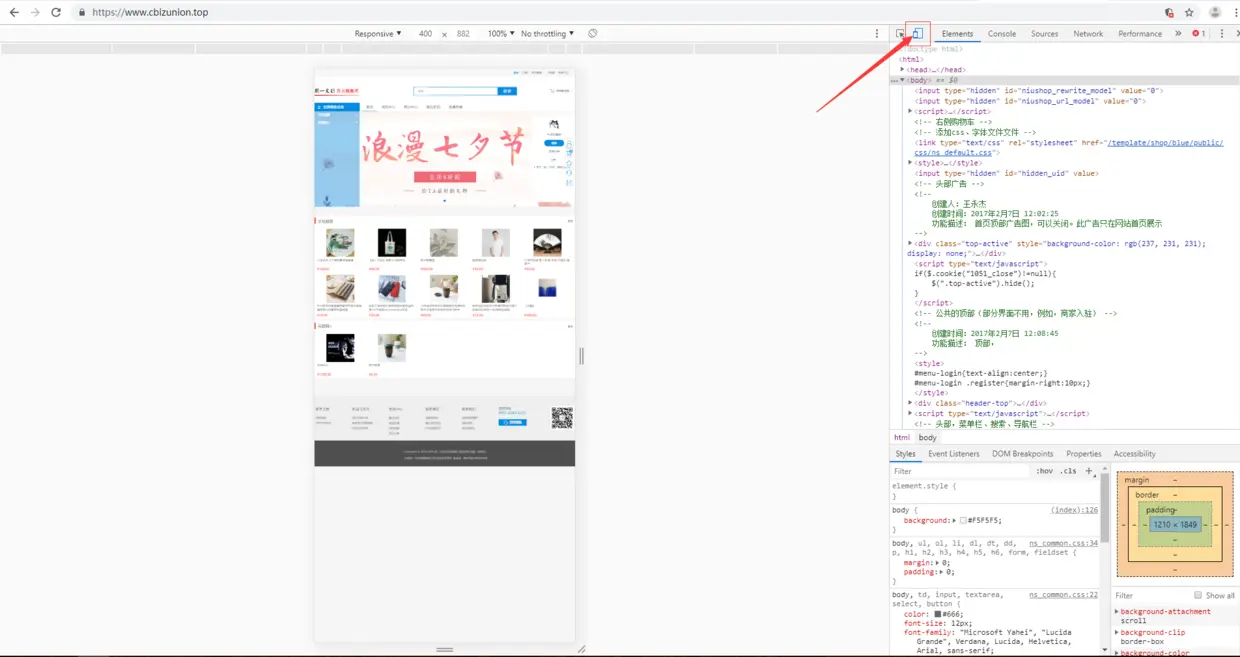Expand the div top-active node

pyautogui.click(x=910, y=243)
